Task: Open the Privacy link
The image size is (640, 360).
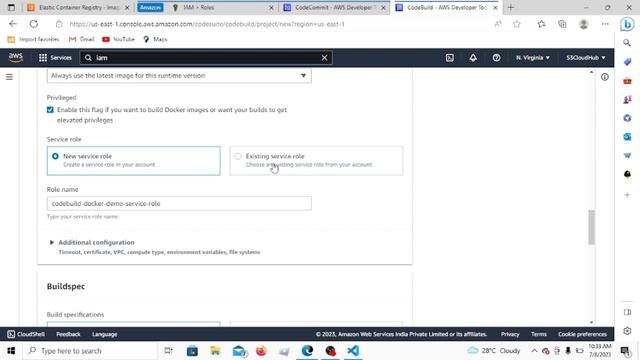Action: [510, 334]
